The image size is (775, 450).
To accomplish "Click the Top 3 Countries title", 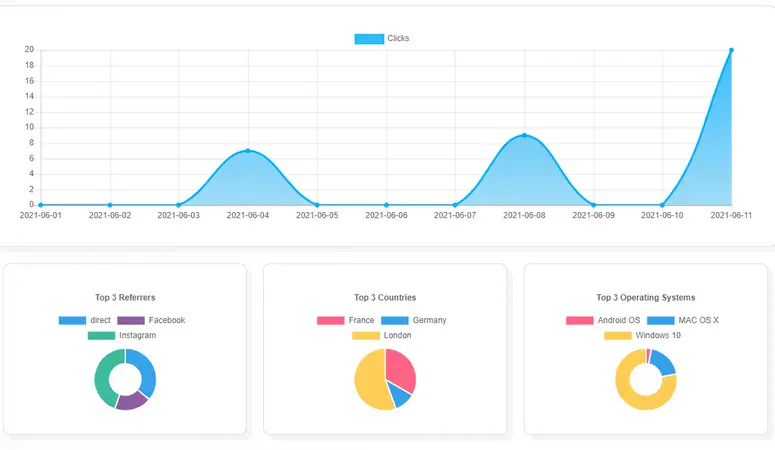I will [385, 298].
